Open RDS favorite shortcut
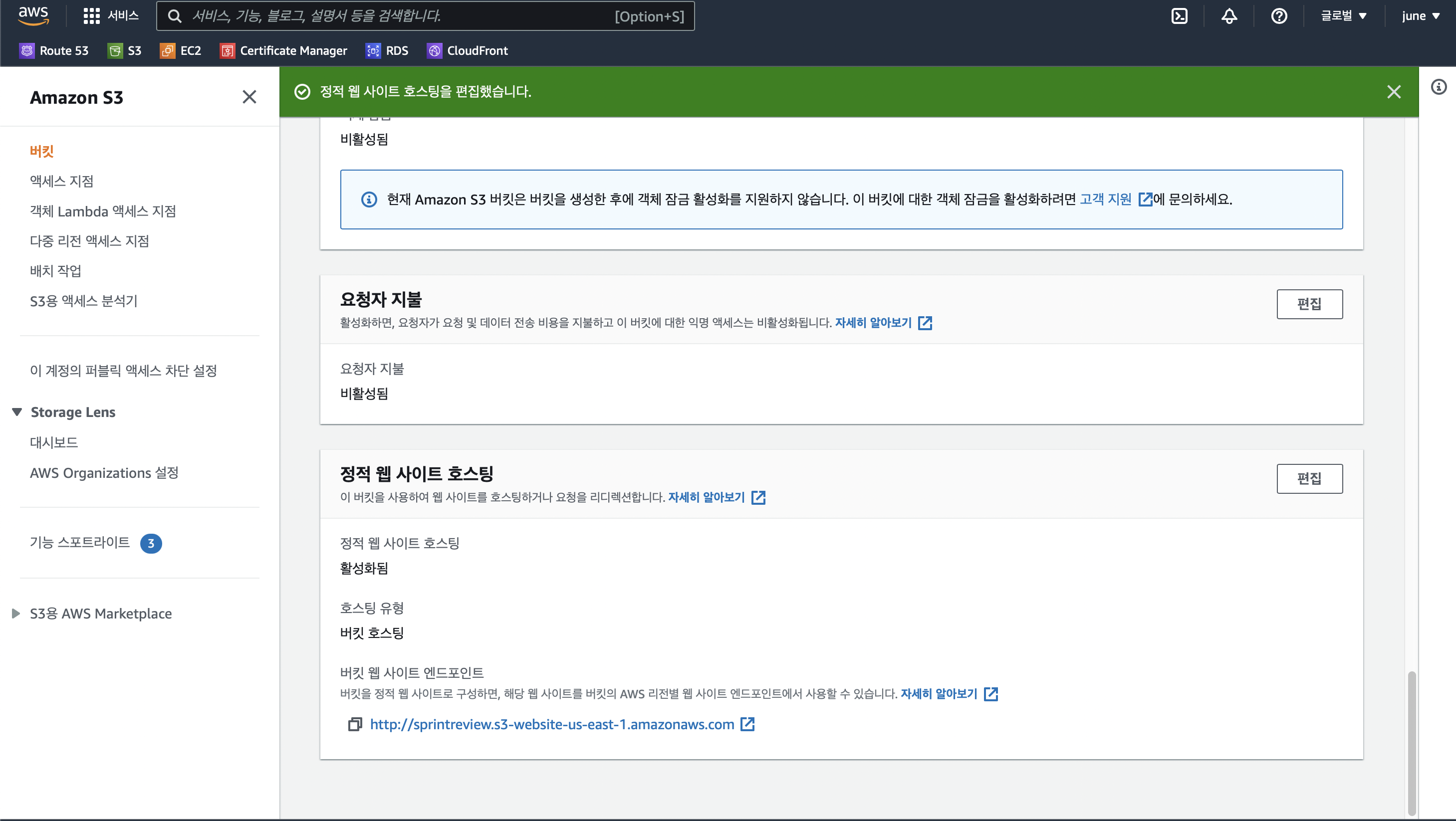 pyautogui.click(x=387, y=51)
